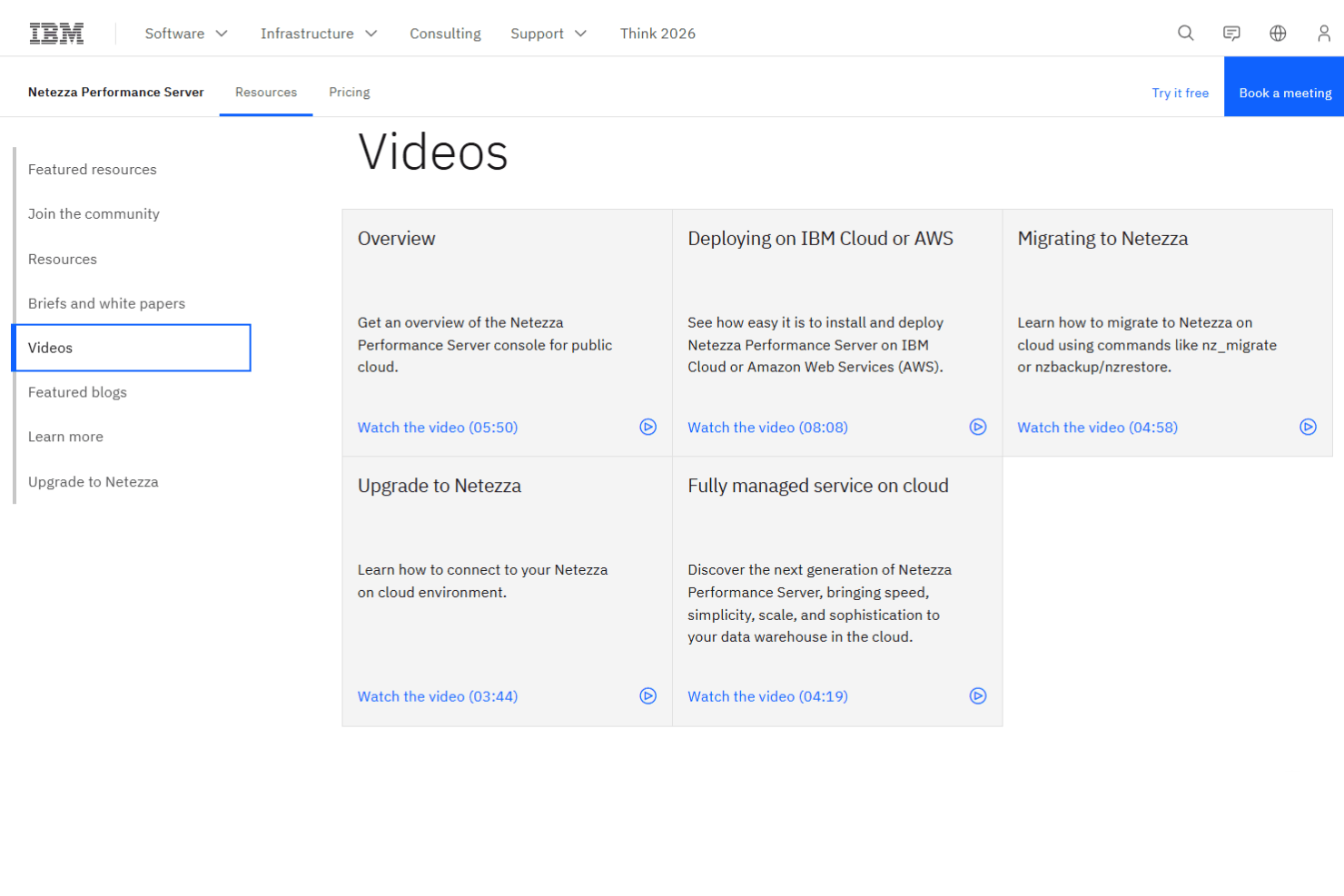Click the Upgrade to Netezza card title

click(440, 487)
